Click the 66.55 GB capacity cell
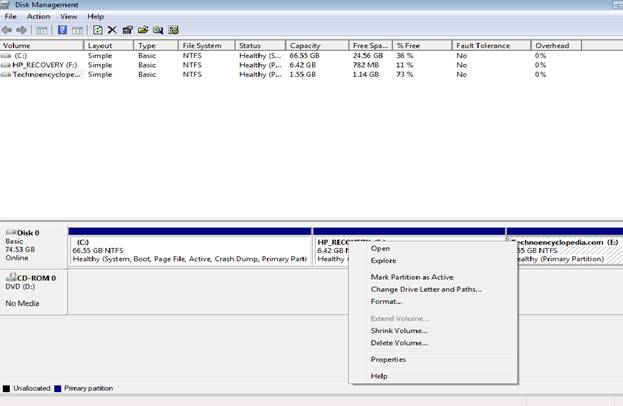The image size is (623, 406). [x=304, y=56]
